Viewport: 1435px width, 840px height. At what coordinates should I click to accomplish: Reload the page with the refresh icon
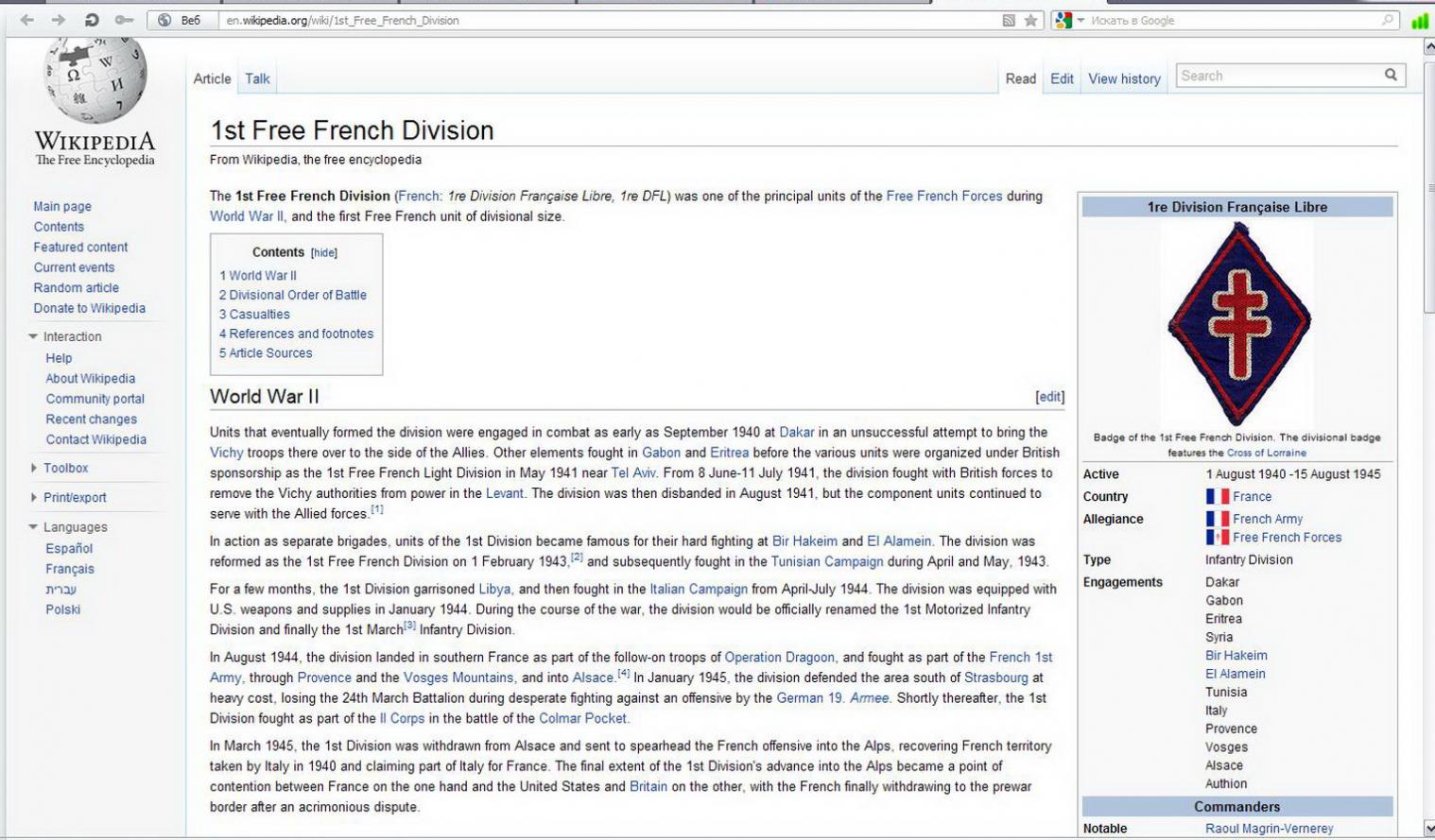click(x=92, y=20)
